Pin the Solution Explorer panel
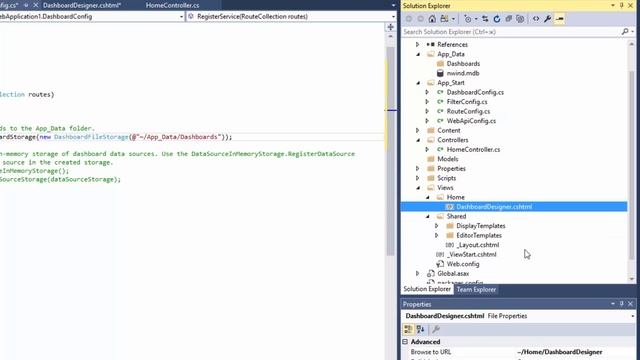Image resolution: width=640 pixels, height=360 pixels. pos(622,6)
